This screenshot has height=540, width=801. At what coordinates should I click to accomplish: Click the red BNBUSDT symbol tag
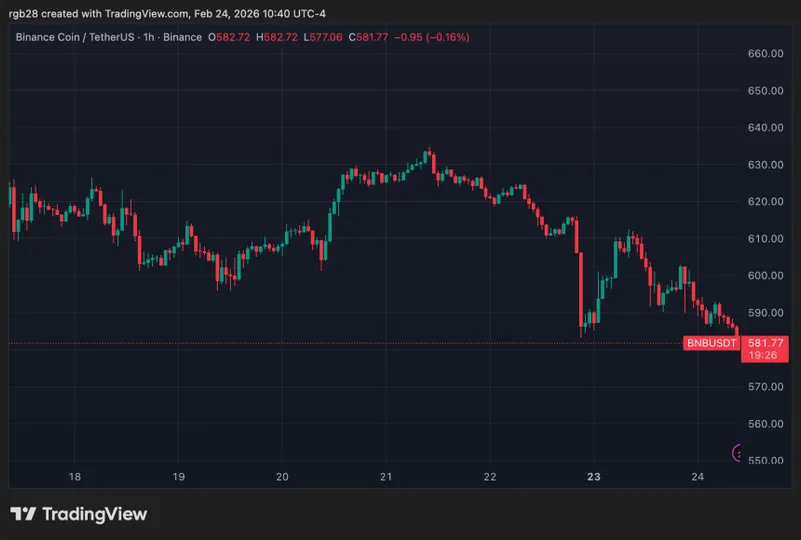(x=711, y=343)
